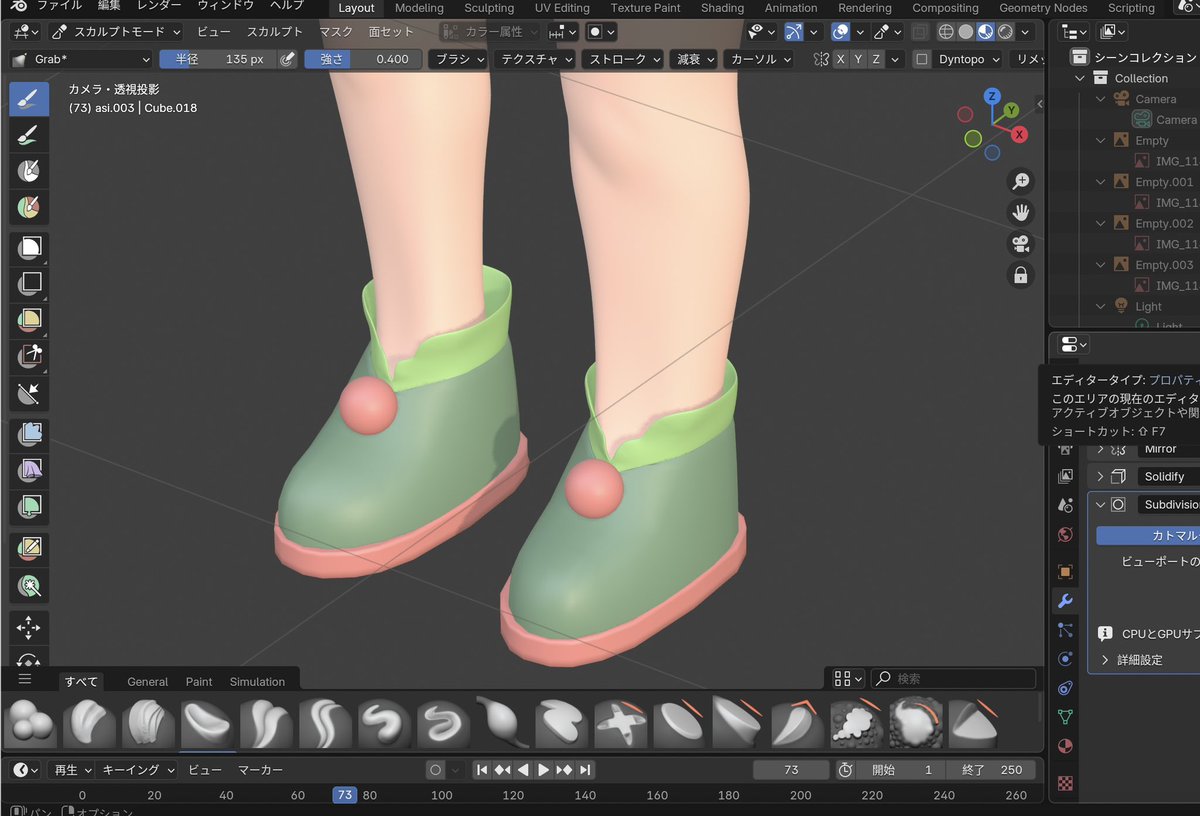Open the Object Constraints properties tab

click(1065, 688)
